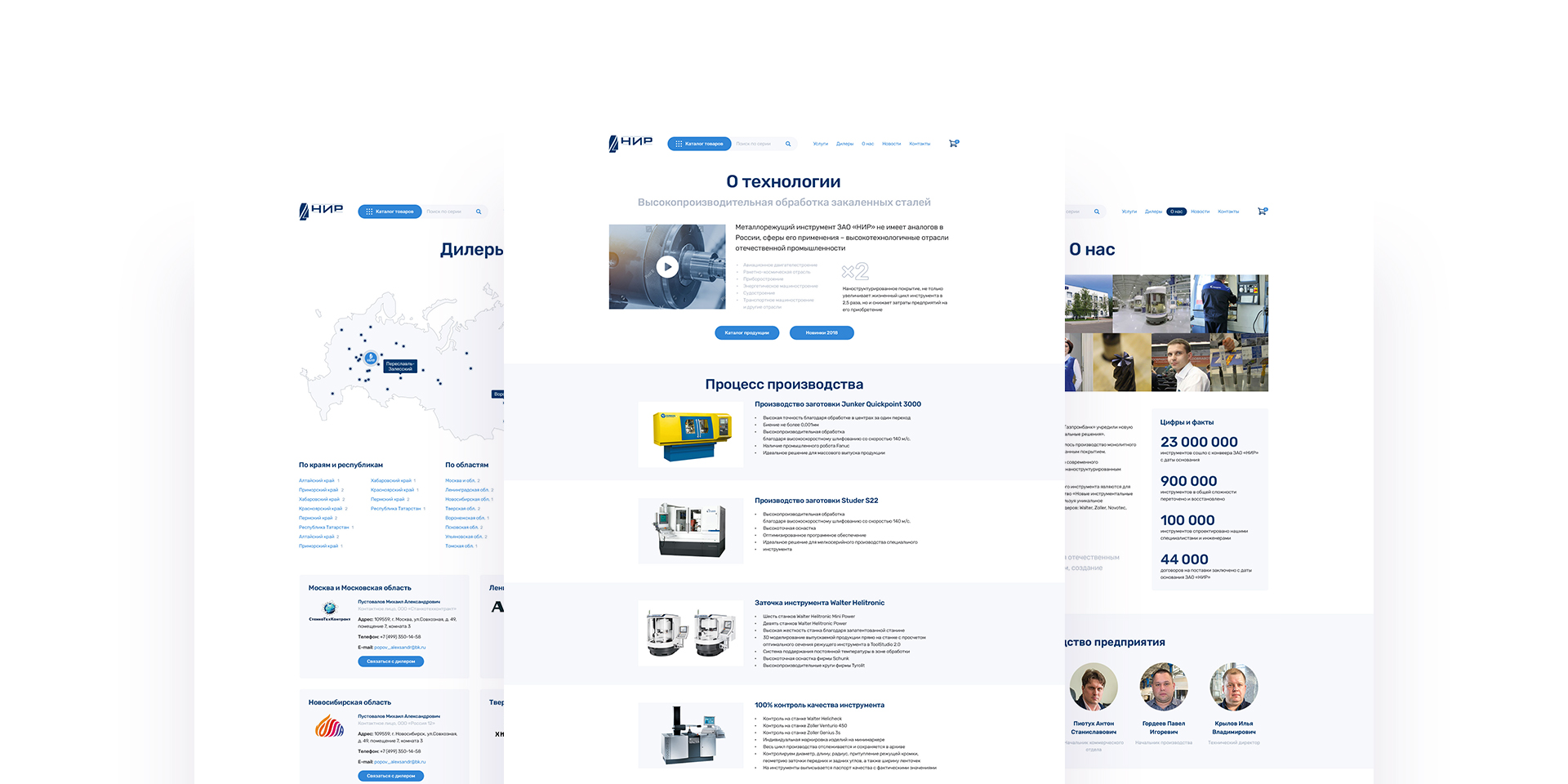Open Контакты in the О нас page menu
This screenshot has height=784, width=1568.
tap(1228, 212)
